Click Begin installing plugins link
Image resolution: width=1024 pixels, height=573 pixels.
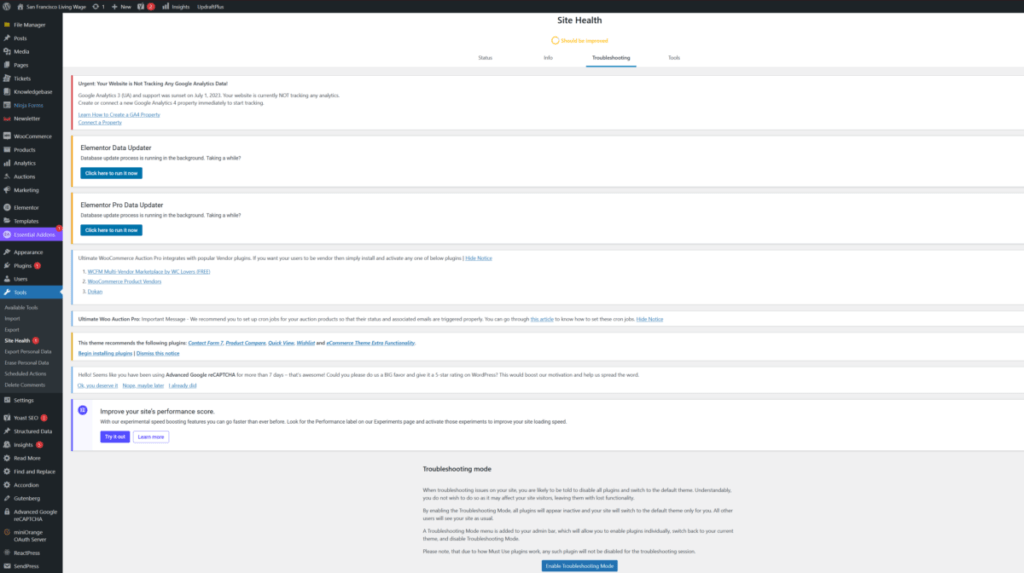coord(105,353)
